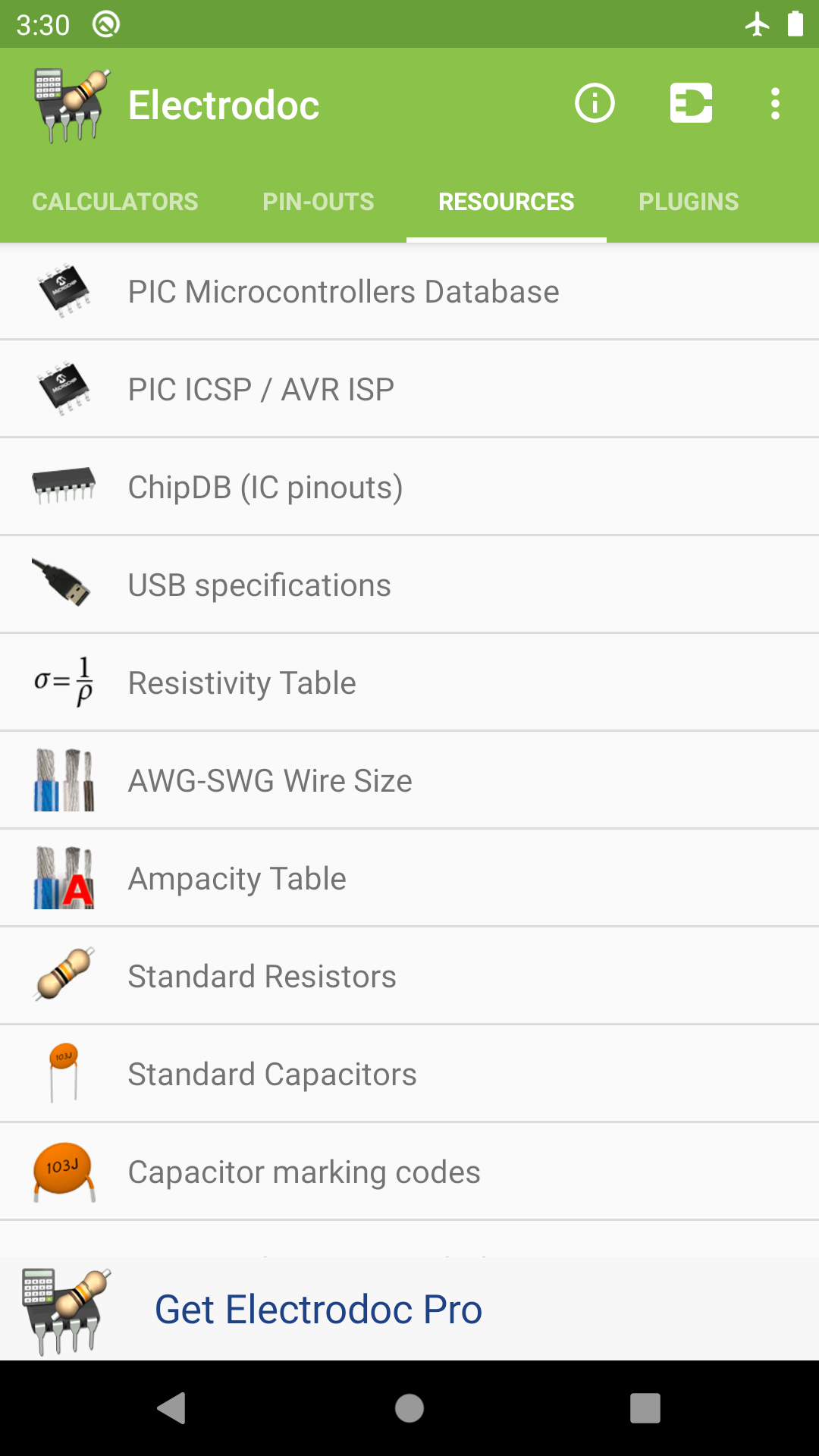Viewport: 819px width, 1456px height.
Task: Open the plugin connector icon in toolbar
Action: pos(691,103)
